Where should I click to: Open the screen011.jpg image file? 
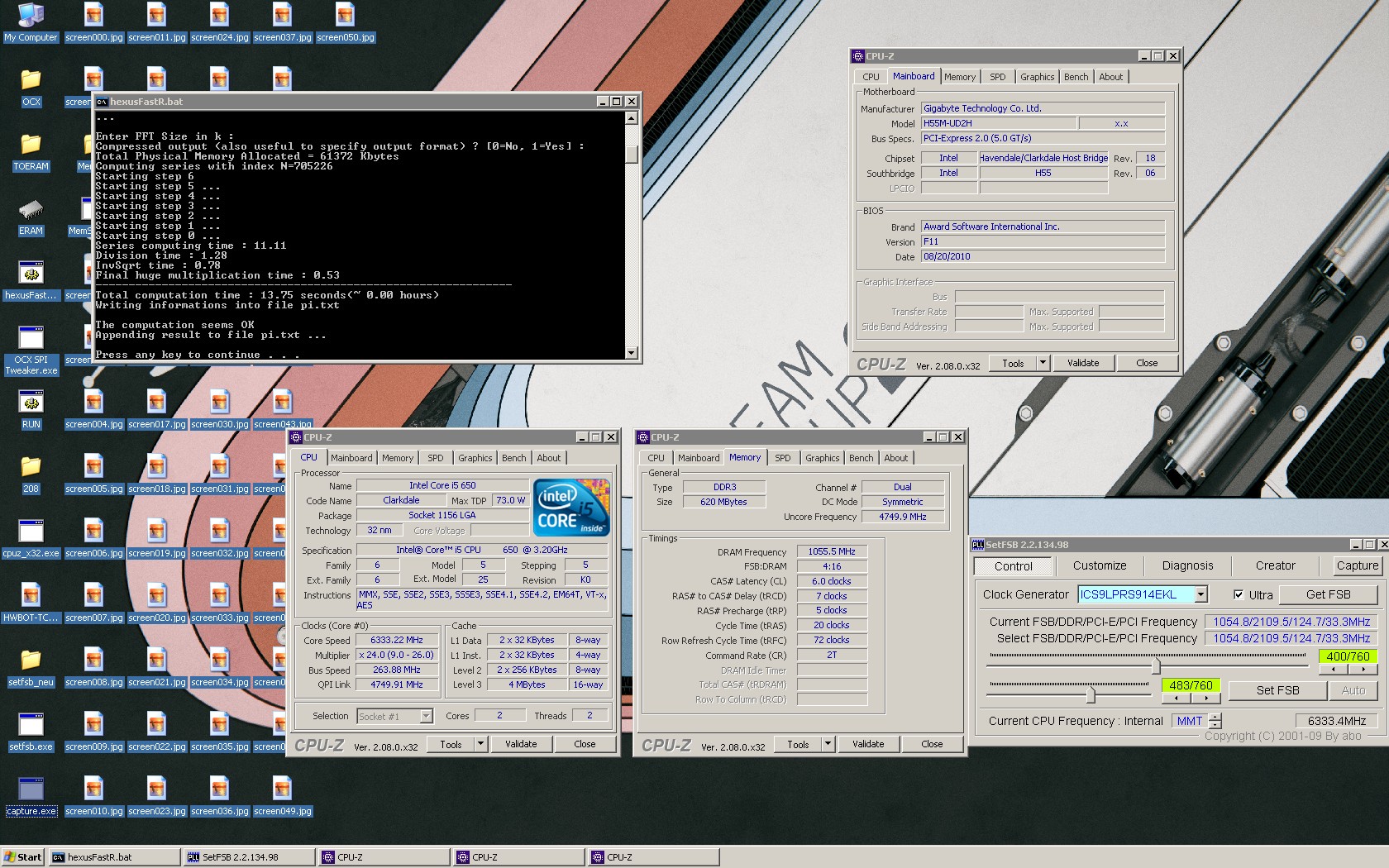coord(156,22)
